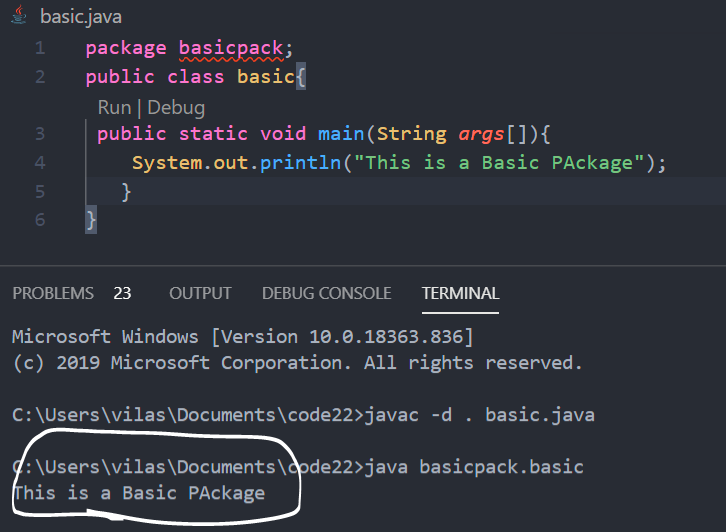726x532 pixels.
Task: Click the args parameter in main
Action: [481, 135]
